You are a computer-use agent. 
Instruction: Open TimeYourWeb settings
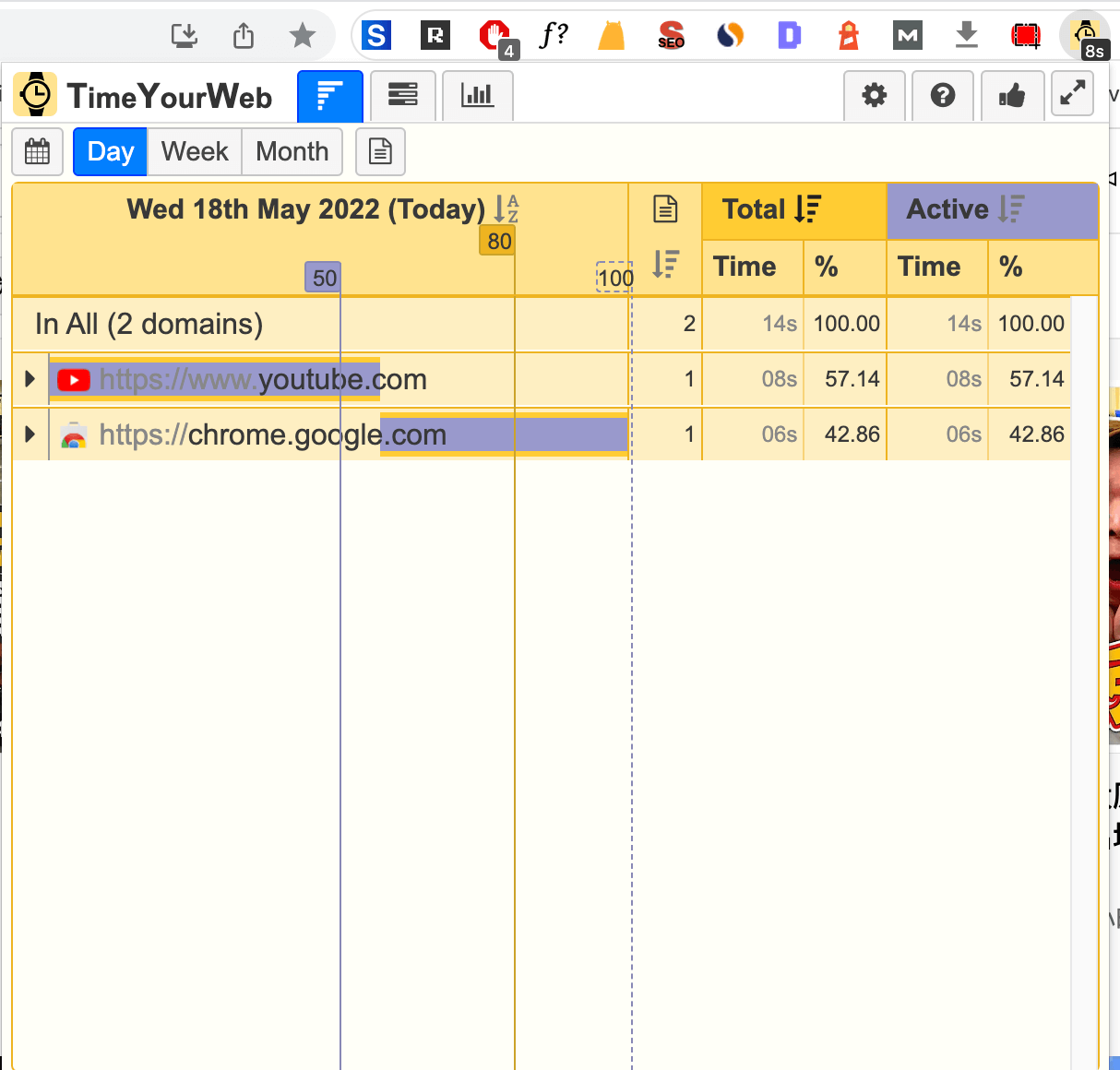click(x=874, y=95)
